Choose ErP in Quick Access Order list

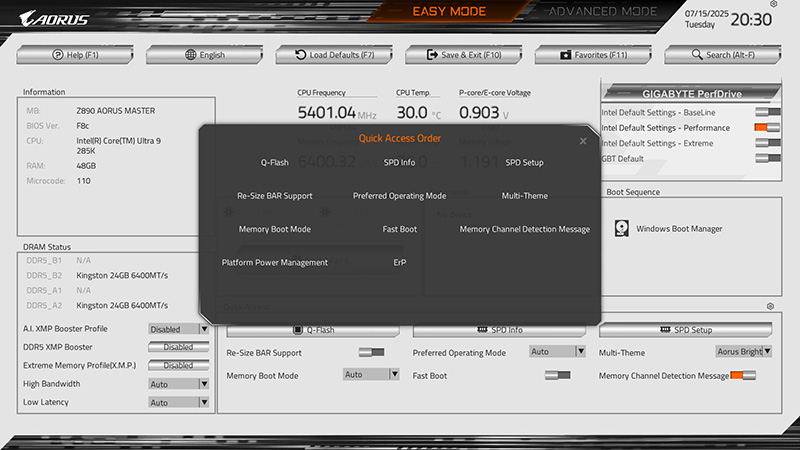400,262
